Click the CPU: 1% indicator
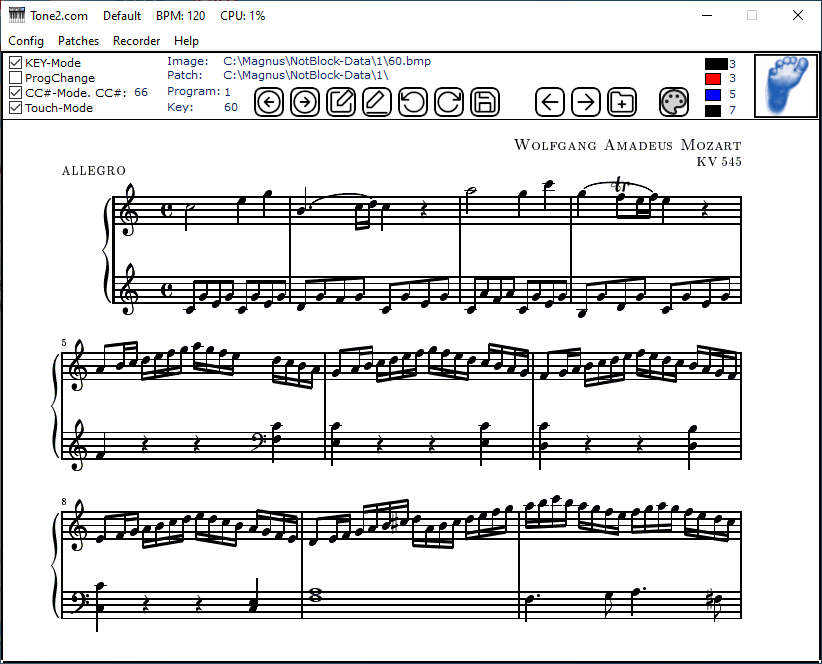The height and width of the screenshot is (664, 822). [x=243, y=16]
